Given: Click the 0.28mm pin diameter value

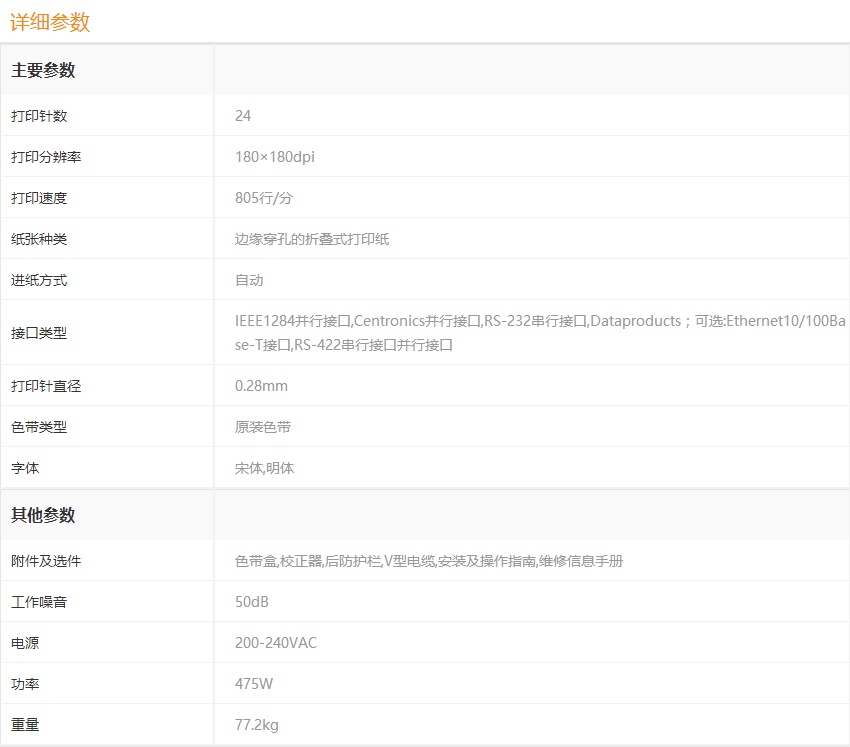Looking at the screenshot, I should tap(261, 386).
